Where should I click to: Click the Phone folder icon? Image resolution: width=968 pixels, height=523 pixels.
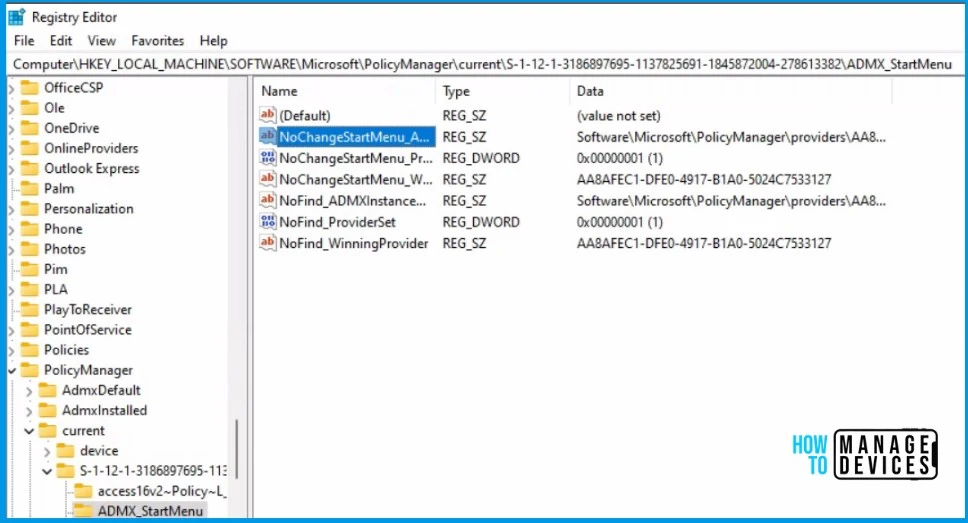click(x=29, y=229)
